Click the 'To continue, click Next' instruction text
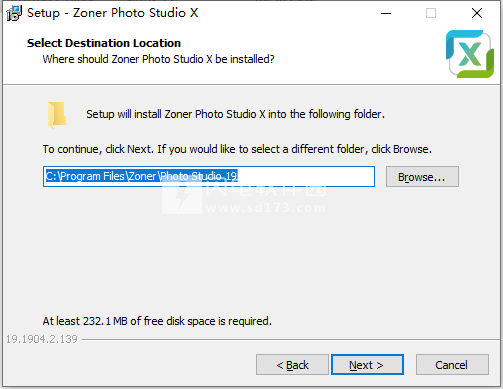503x389 pixels. pyautogui.click(x=237, y=149)
